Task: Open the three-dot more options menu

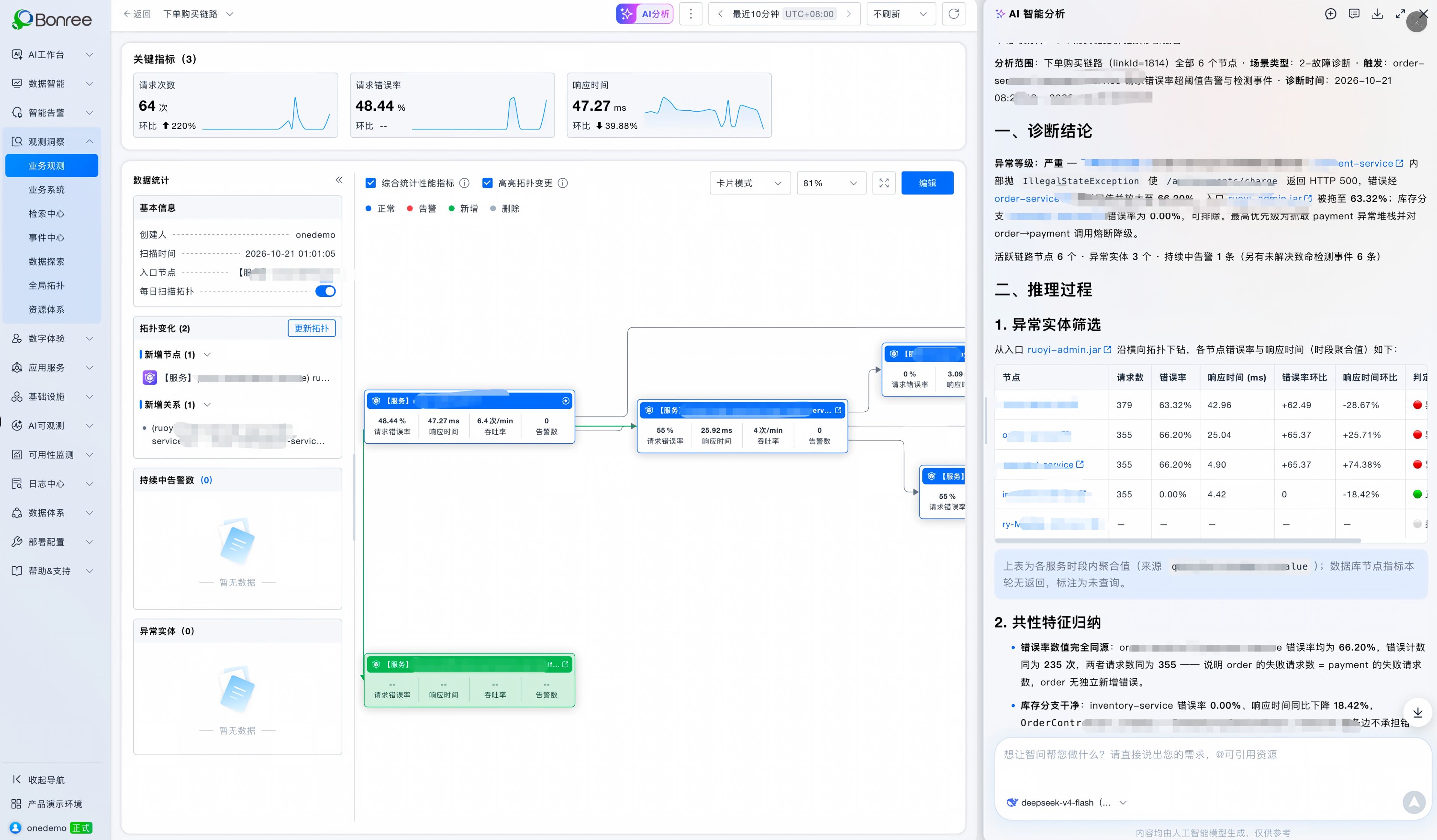Action: tap(691, 14)
